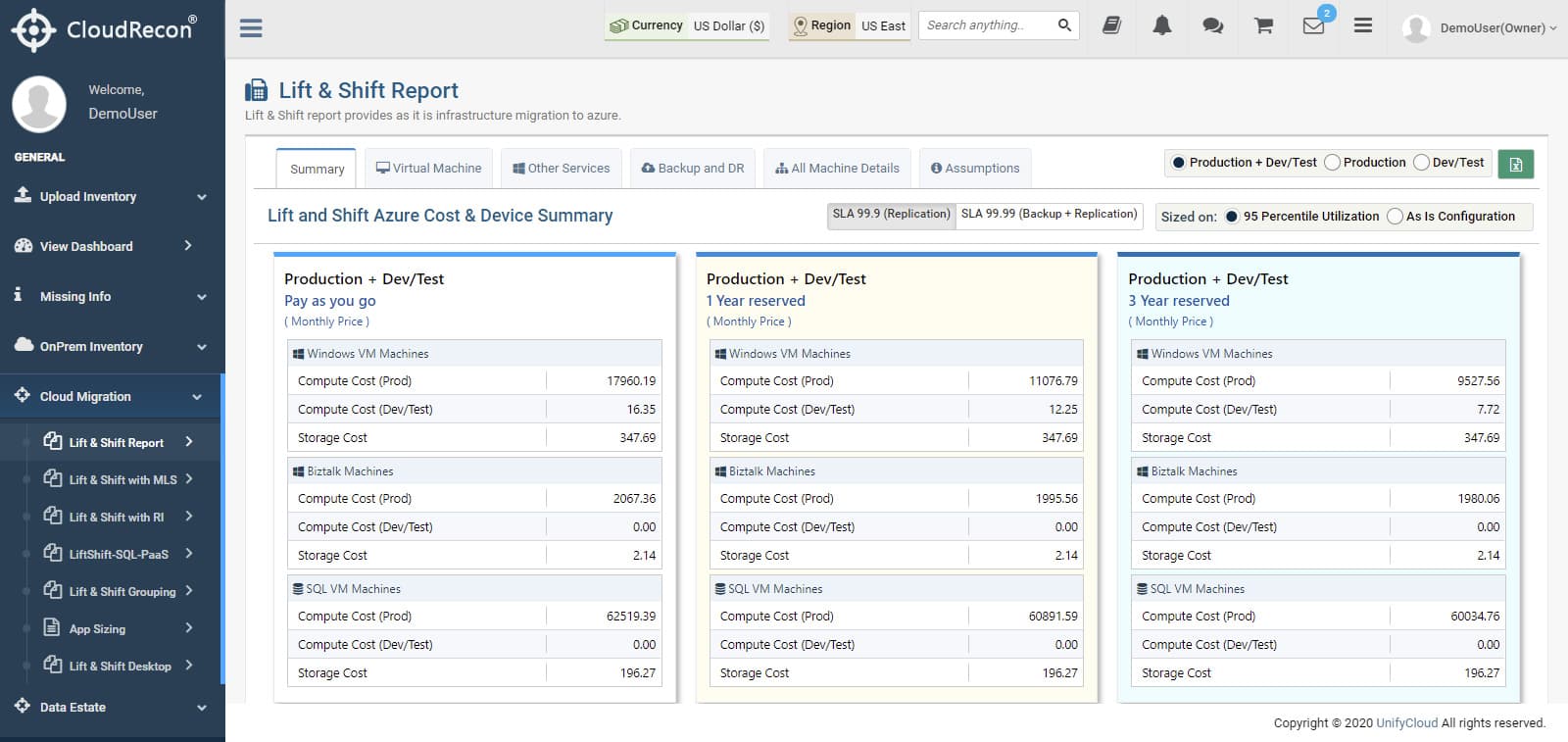Open the shopping cart icon
The image size is (1568, 742).
1264,25
